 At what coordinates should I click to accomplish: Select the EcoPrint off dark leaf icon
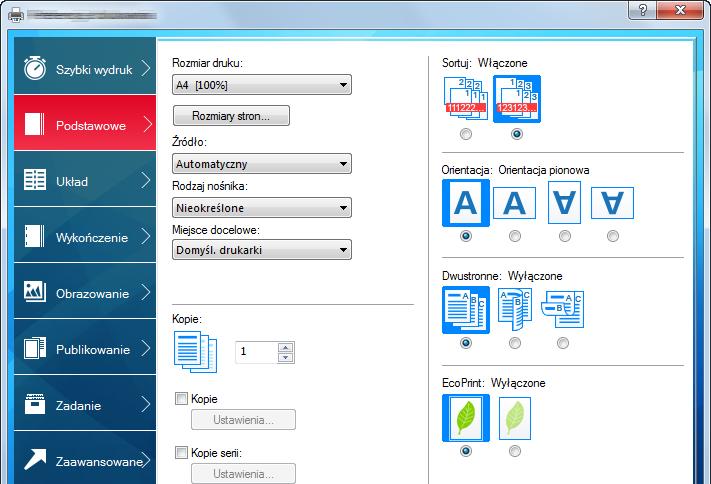coord(466,418)
